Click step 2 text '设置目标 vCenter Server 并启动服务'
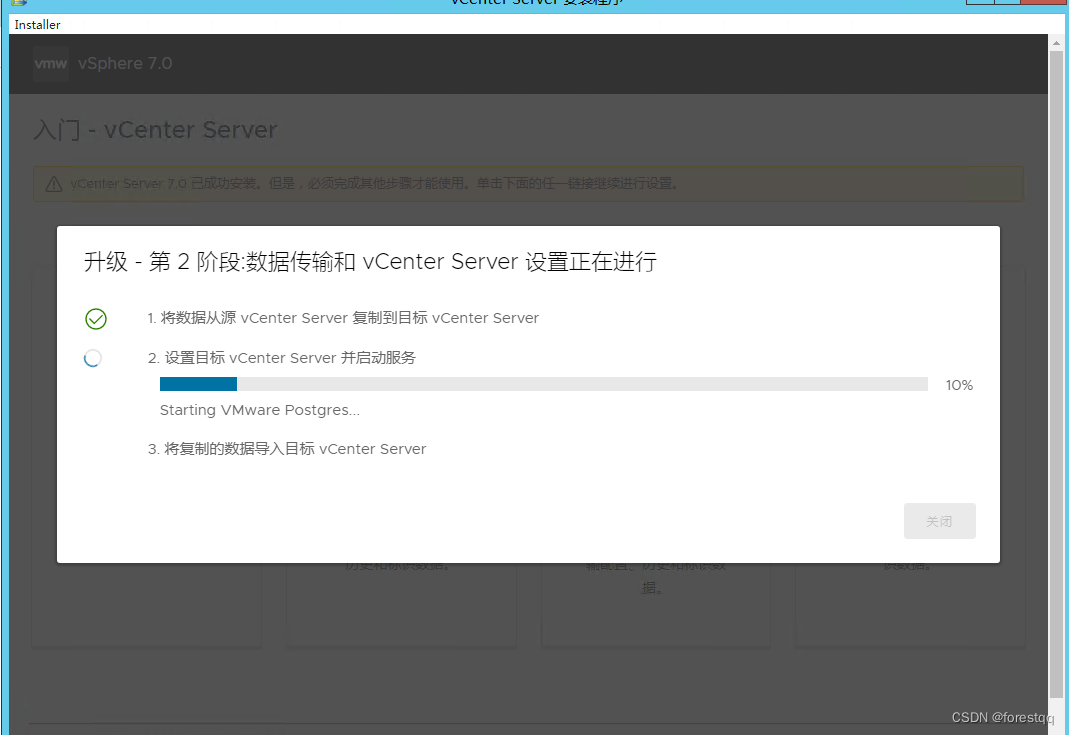This screenshot has width=1069, height=735. [x=282, y=358]
